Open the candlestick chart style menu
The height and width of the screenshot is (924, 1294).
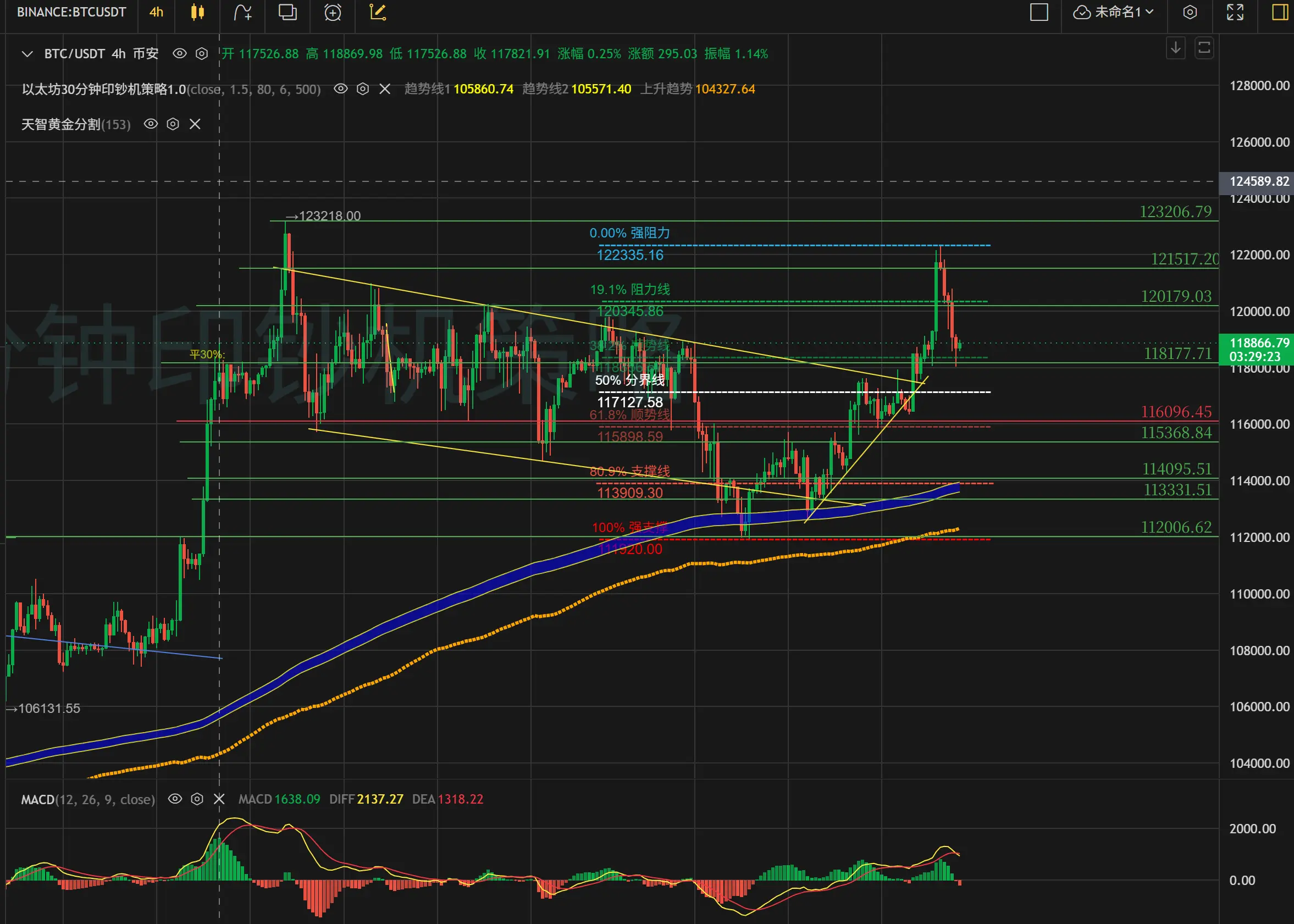[x=197, y=12]
